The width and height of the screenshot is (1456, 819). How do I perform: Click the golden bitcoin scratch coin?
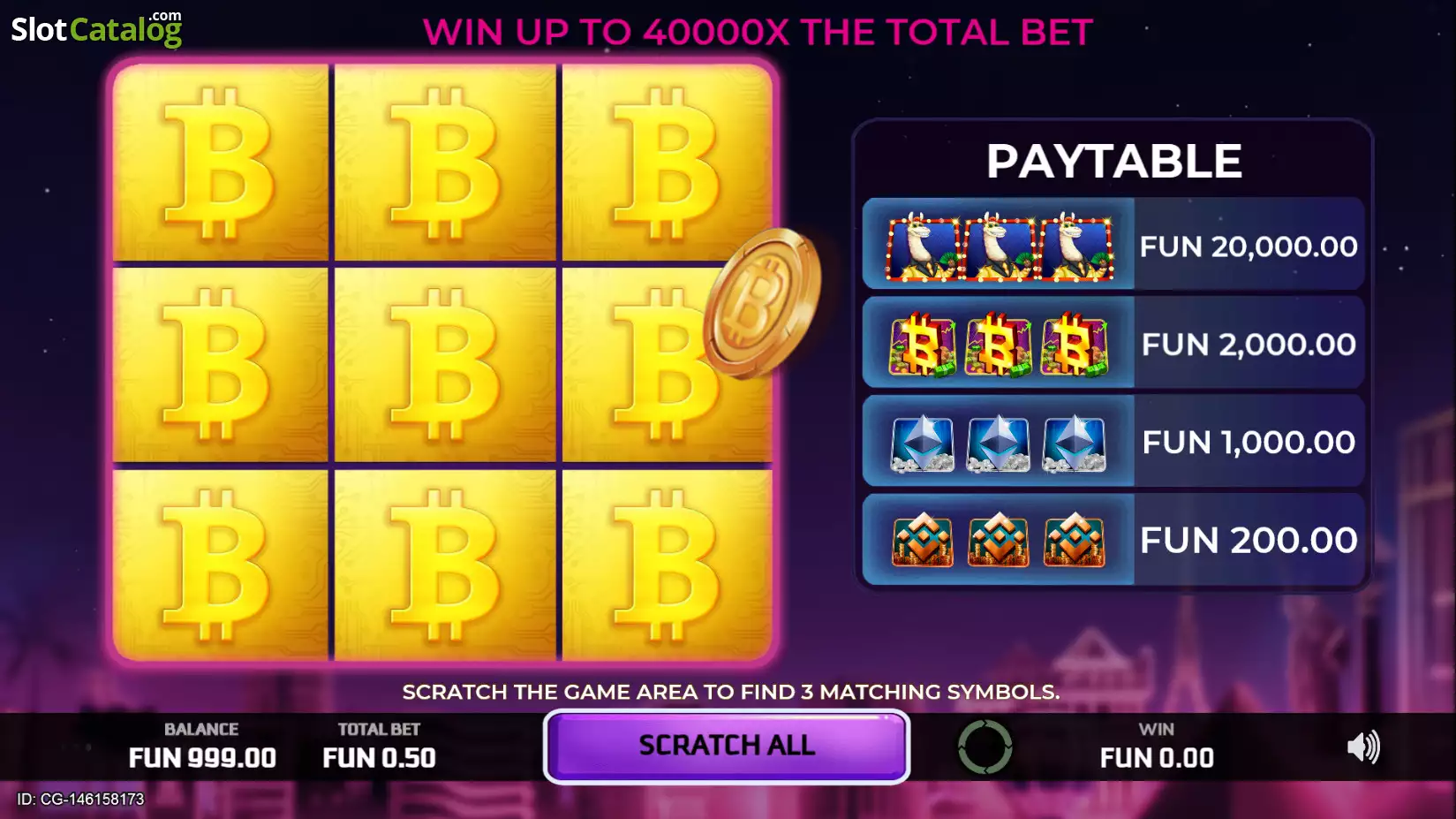click(x=763, y=303)
